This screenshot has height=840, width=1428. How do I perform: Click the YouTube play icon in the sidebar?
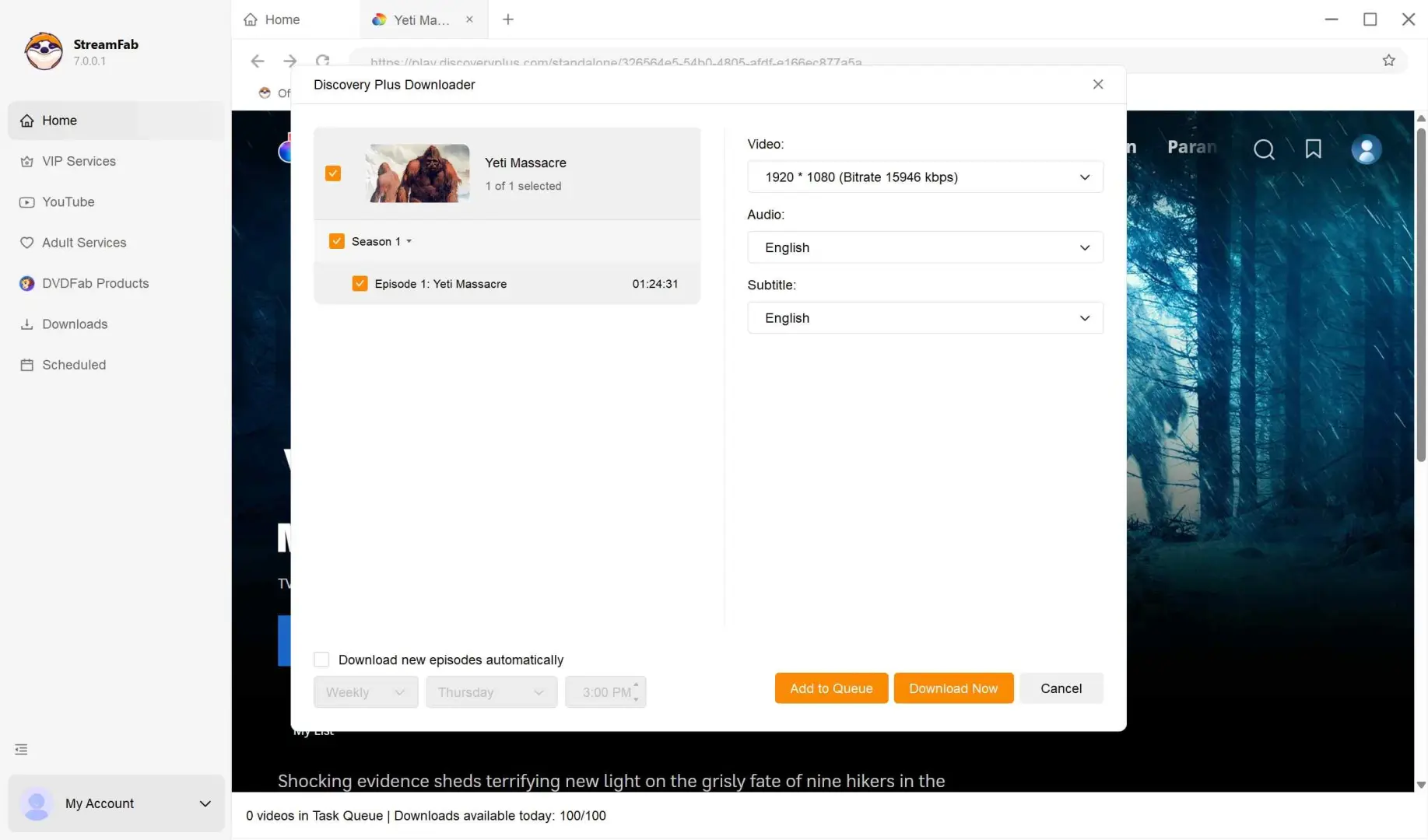coord(26,202)
